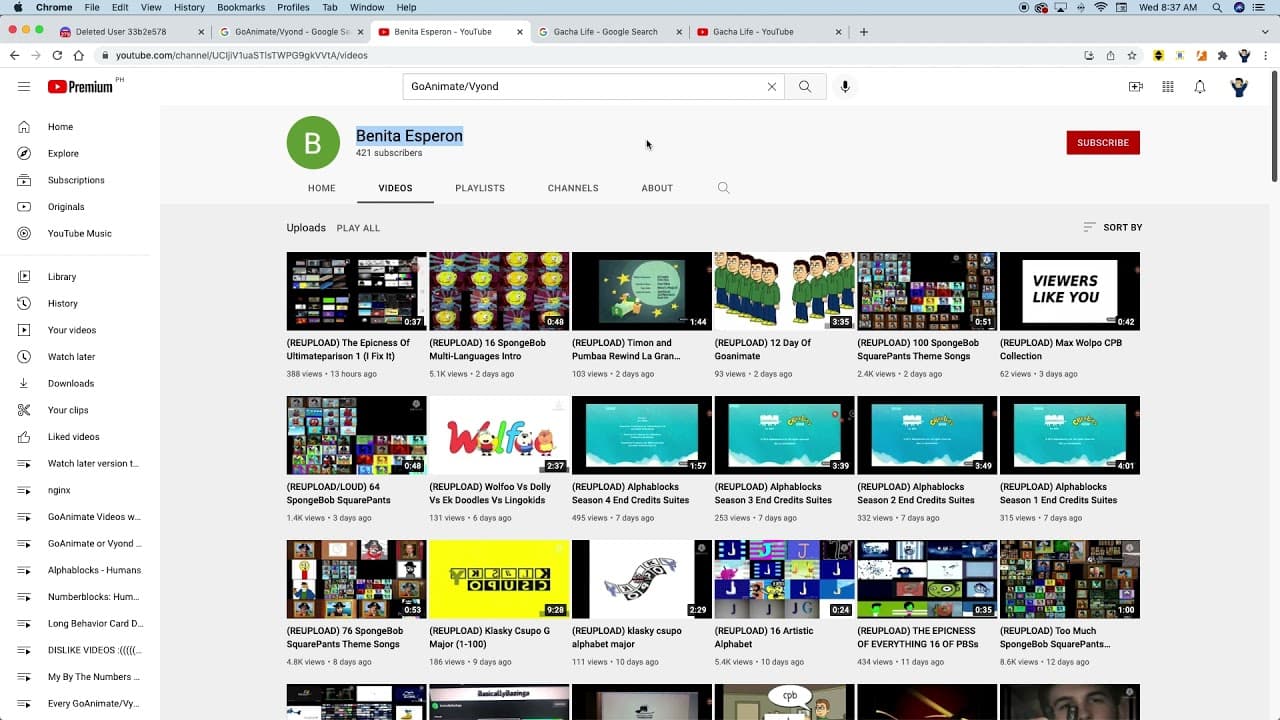Open Chrome extensions puzzle icon

coord(1222,55)
